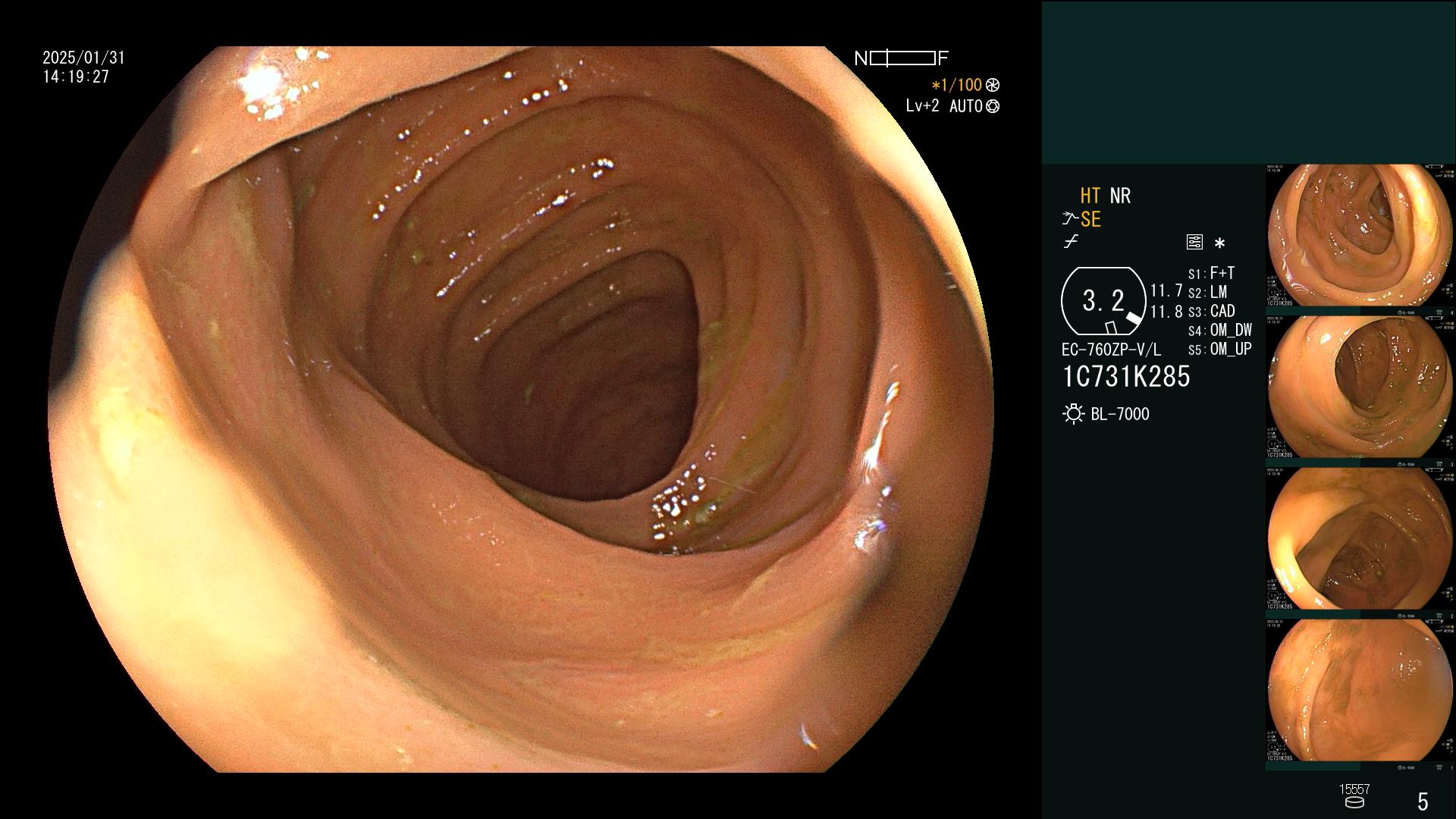The image size is (1456, 819).
Task: Click the AUTO iris mode label
Action: tap(965, 106)
